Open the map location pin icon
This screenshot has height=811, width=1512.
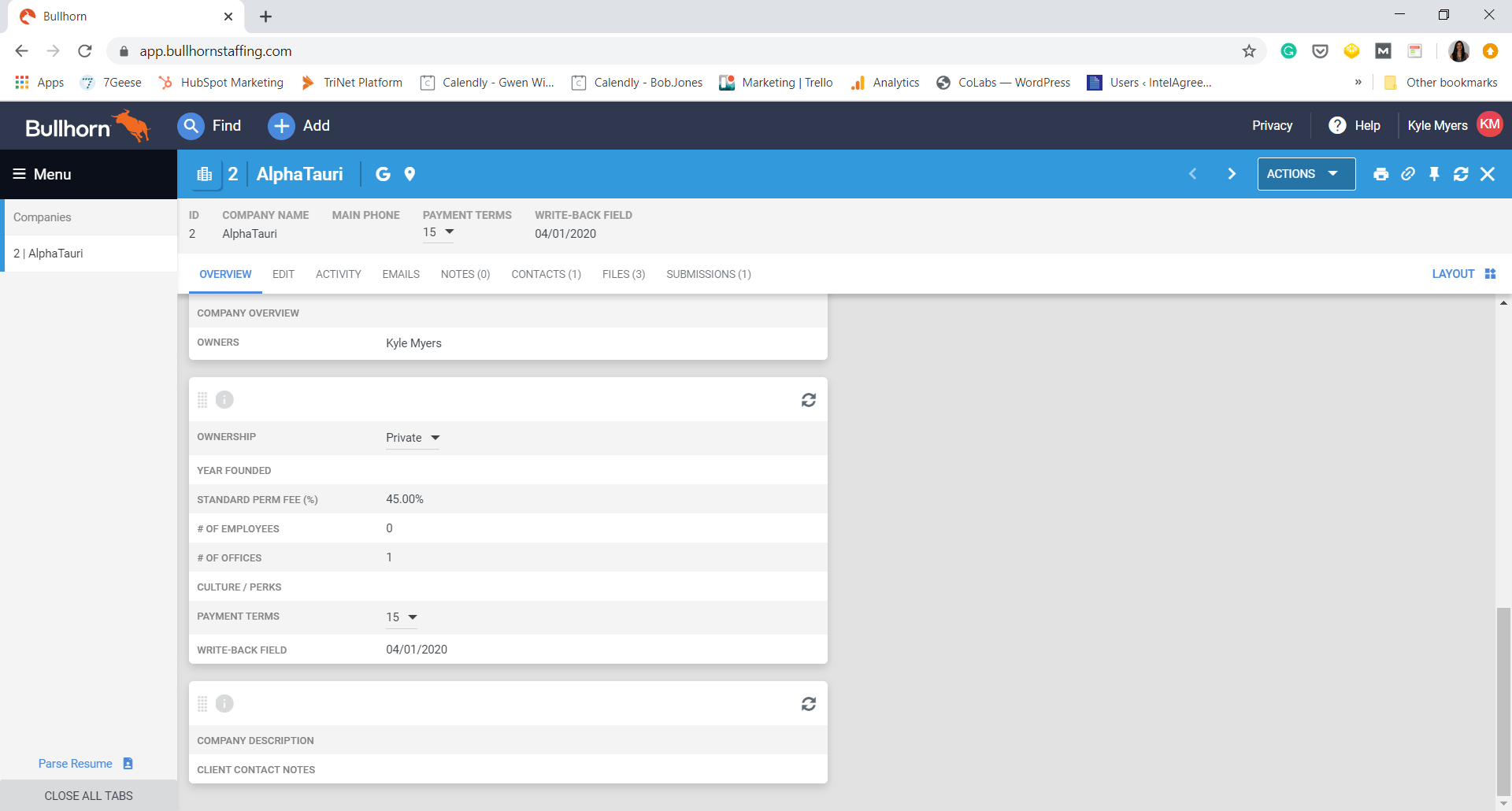coord(409,174)
